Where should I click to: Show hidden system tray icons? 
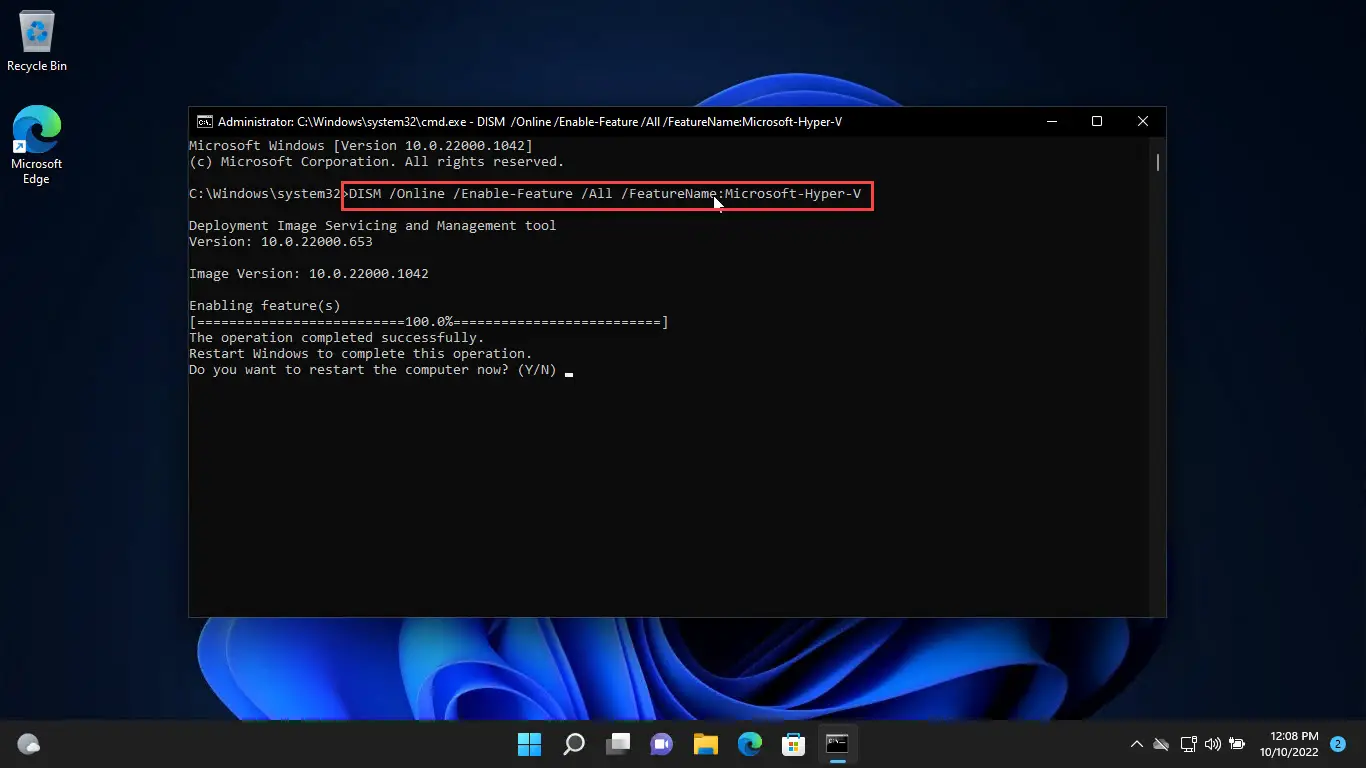1136,744
